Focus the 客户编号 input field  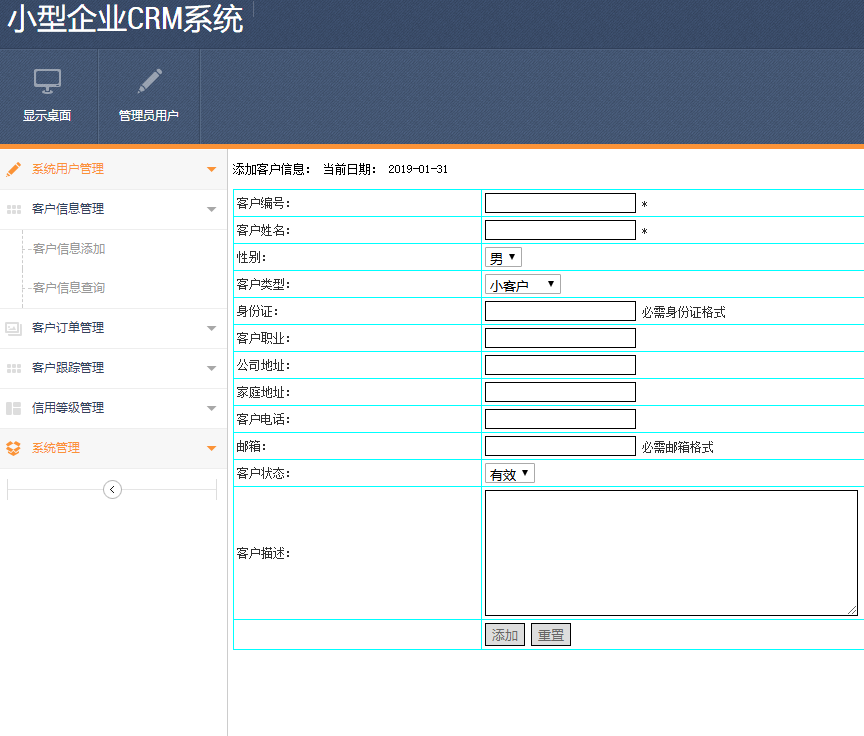pyautogui.click(x=560, y=203)
